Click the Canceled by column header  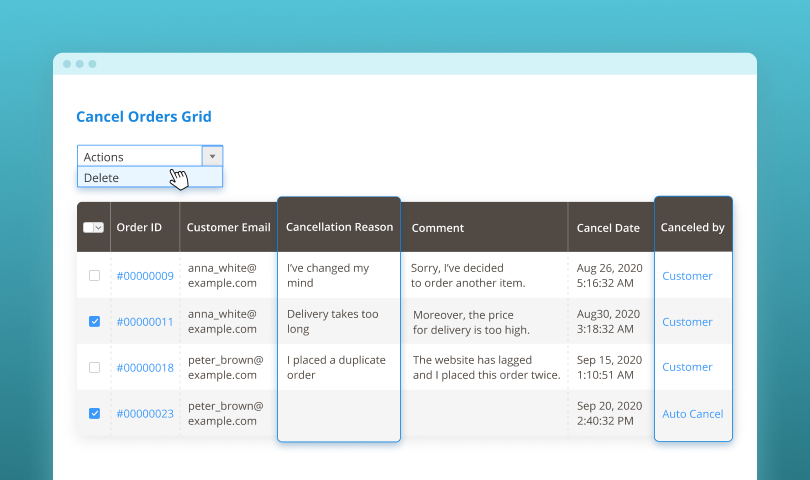(x=692, y=227)
